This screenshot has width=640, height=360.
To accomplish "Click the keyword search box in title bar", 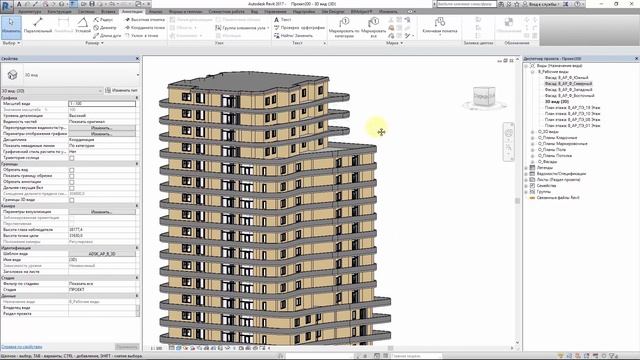I will pos(467,4).
